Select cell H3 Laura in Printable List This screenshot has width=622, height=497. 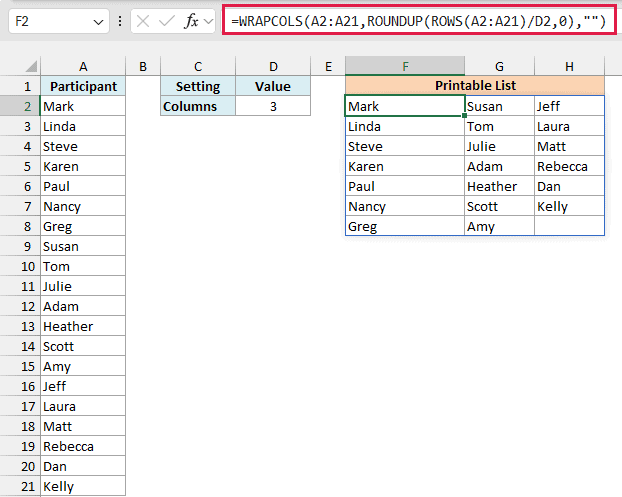coord(569,126)
